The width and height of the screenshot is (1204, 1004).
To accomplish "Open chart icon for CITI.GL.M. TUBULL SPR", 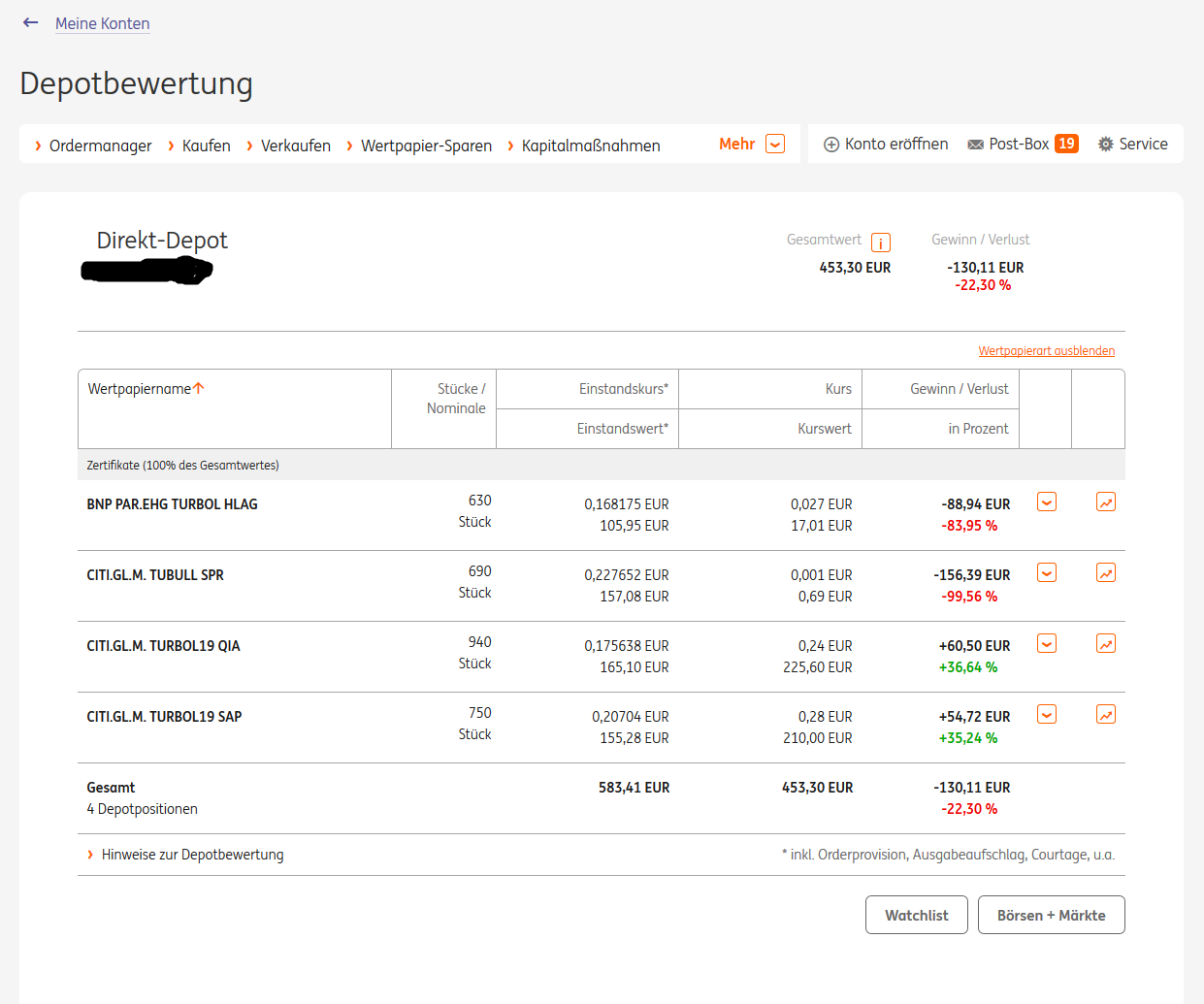I will coord(1105,573).
